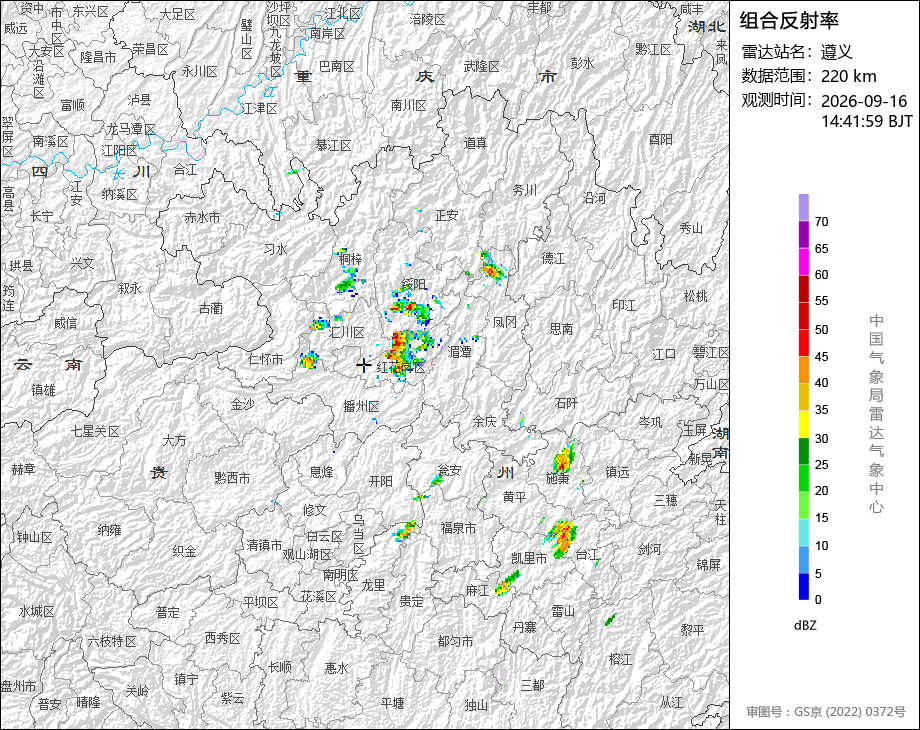The width and height of the screenshot is (920, 730).
Task: Click the yellow 30 dBZ legend swatch
Action: point(804,424)
